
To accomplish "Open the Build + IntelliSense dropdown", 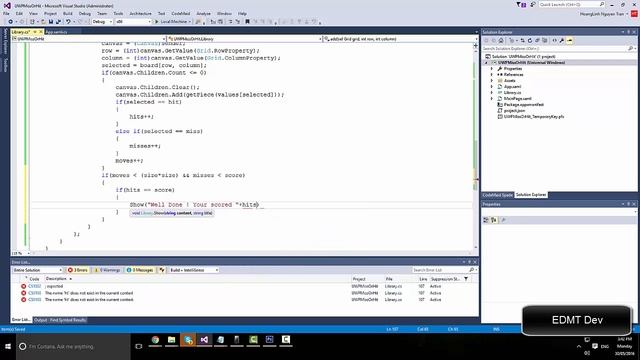I will coord(194,270).
